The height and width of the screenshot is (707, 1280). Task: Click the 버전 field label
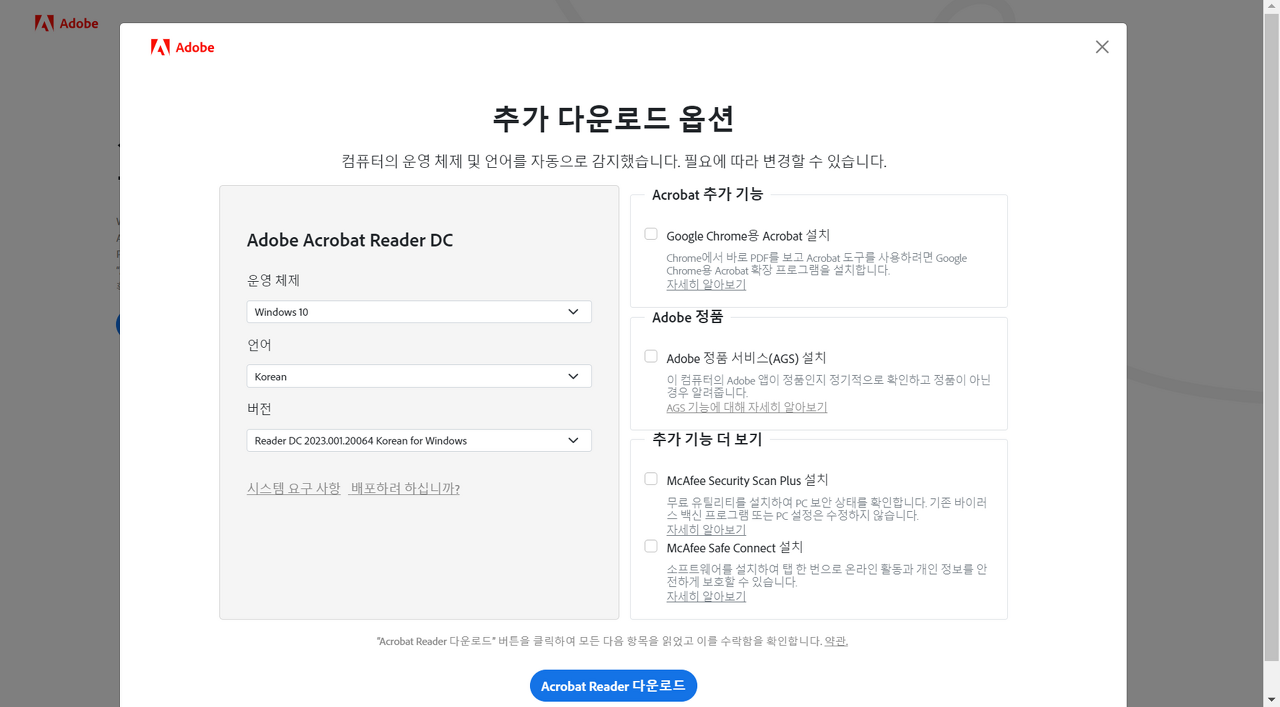click(x=259, y=409)
